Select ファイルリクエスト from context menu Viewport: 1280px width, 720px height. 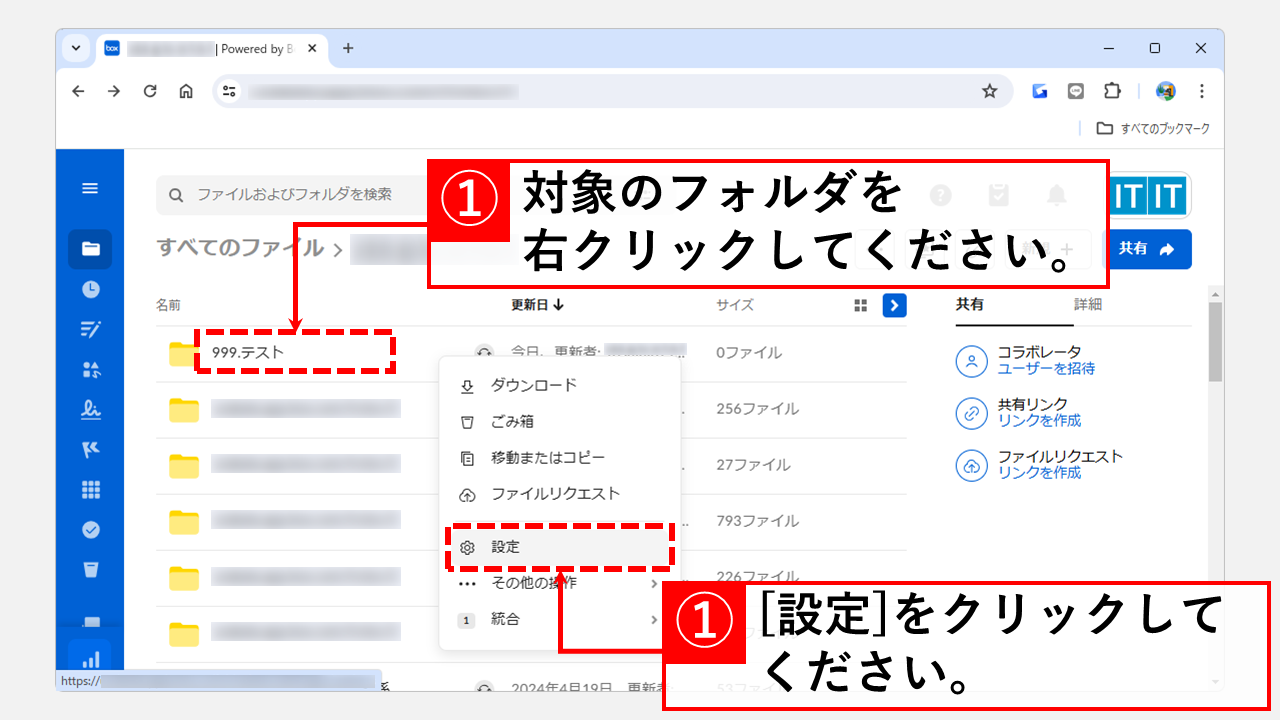(x=560, y=494)
